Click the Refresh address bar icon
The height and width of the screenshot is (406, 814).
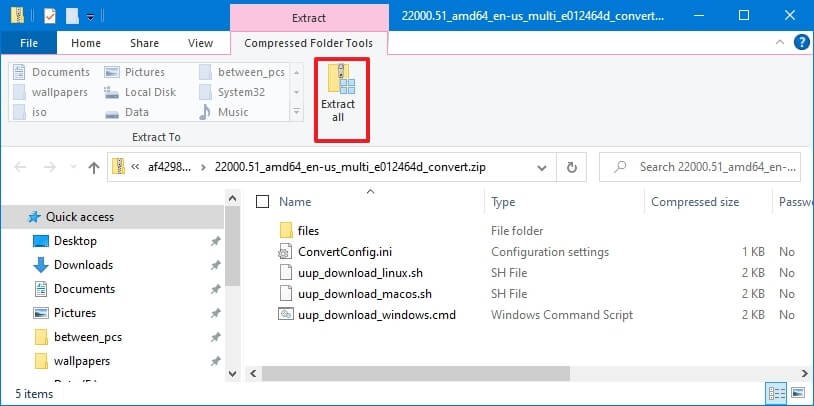click(571, 167)
